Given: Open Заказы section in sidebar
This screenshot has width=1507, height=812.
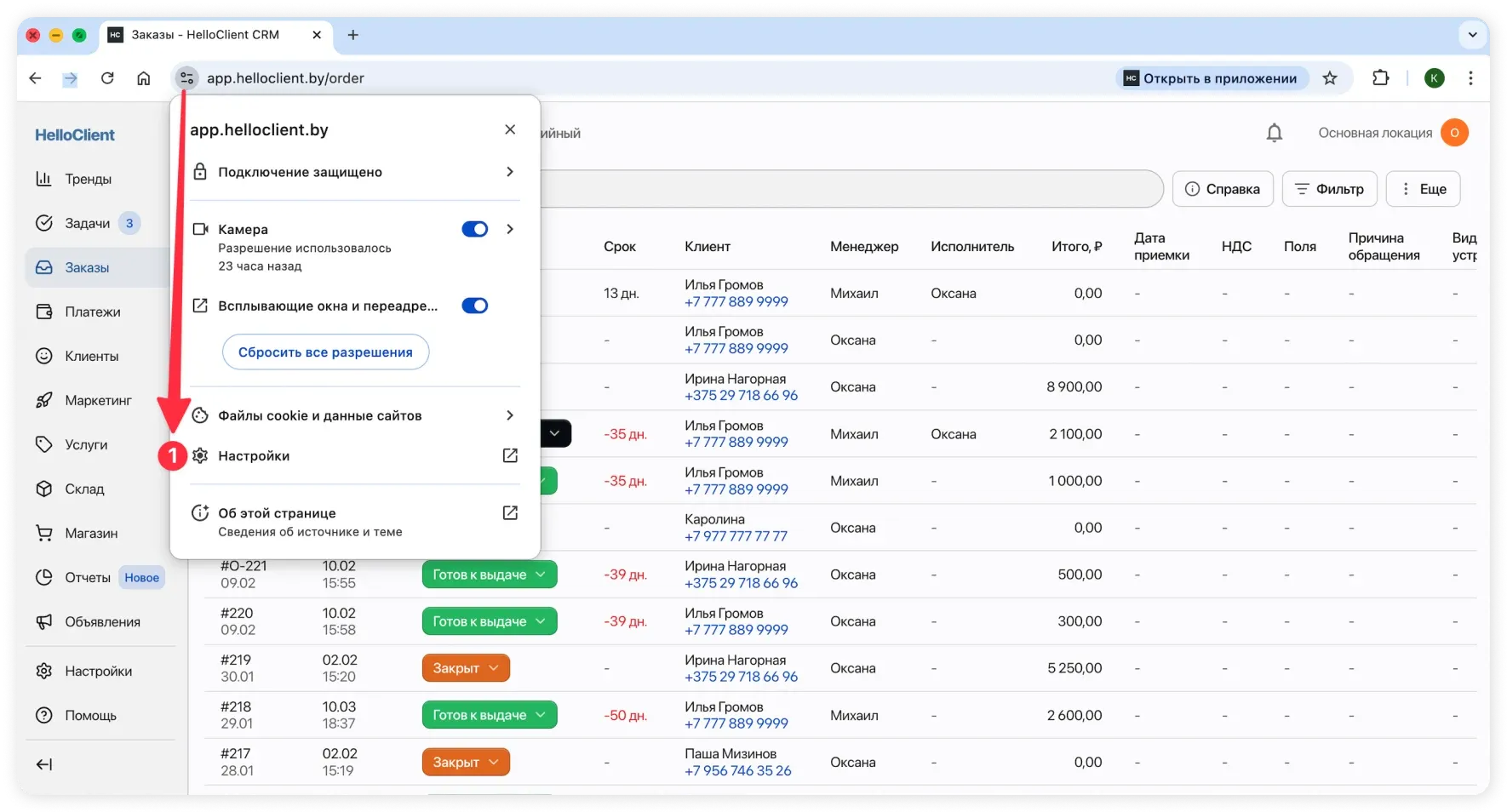Looking at the screenshot, I should [86, 267].
